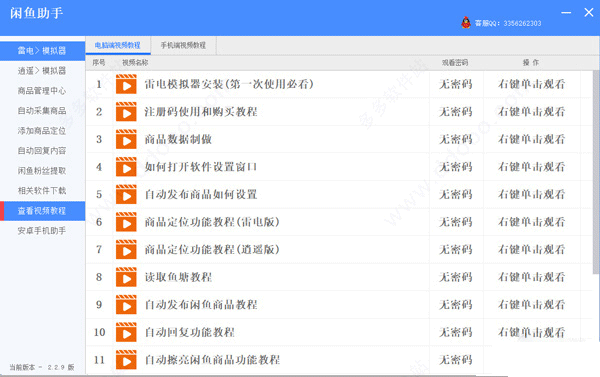Click 右键单击观看 for 如何打开软件设置窗口 row
Screen dimensions: 600x377
click(x=532, y=167)
